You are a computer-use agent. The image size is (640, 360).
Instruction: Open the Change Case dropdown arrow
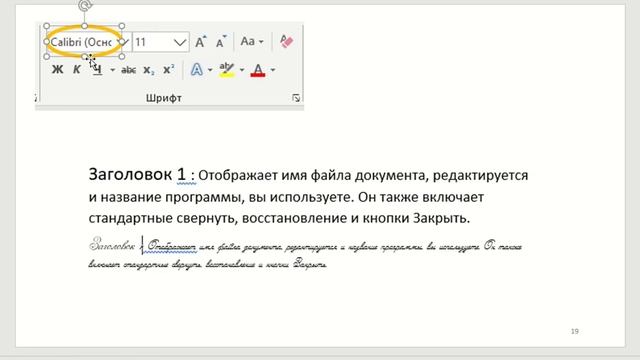(x=261, y=42)
